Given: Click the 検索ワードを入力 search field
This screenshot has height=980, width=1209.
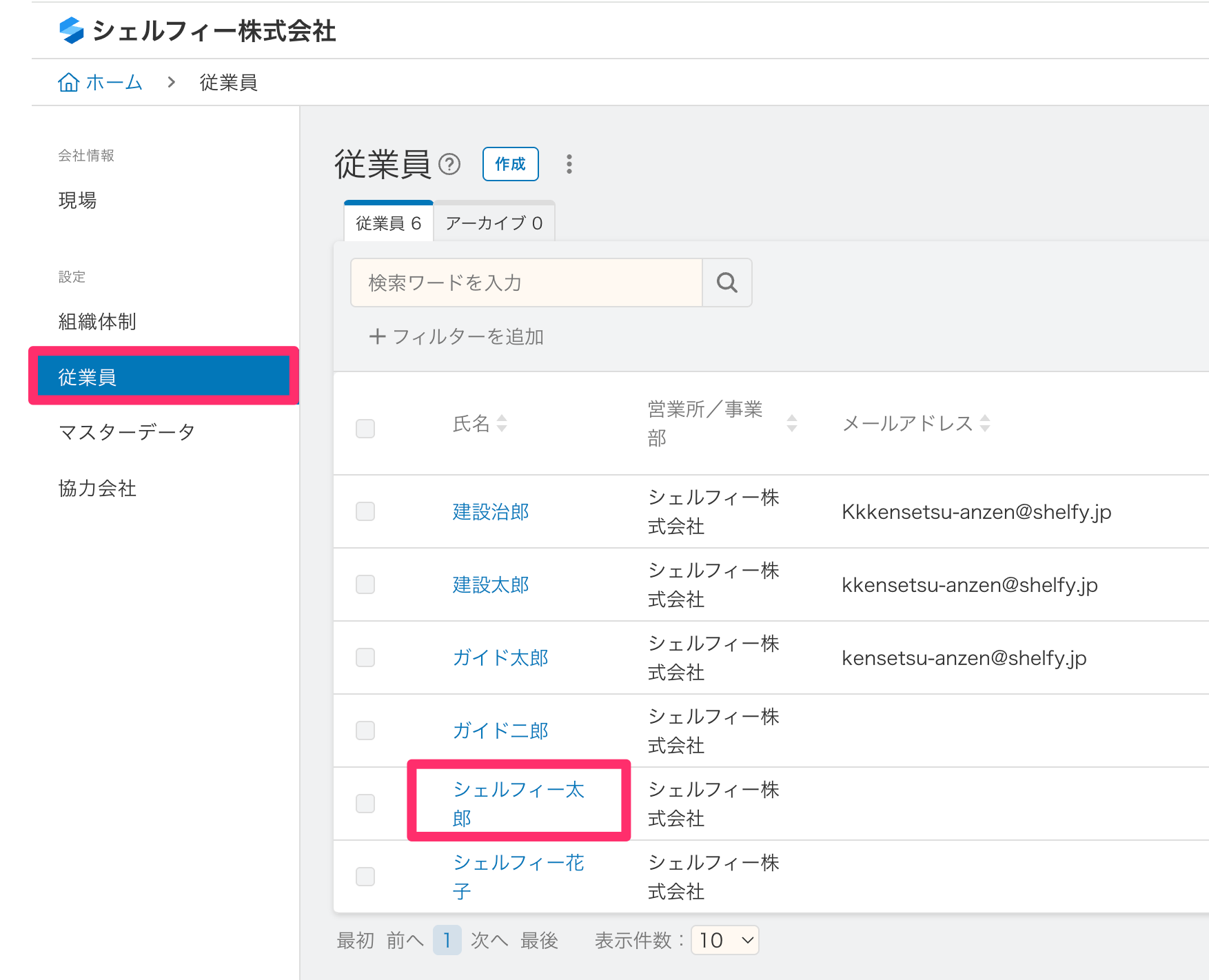Looking at the screenshot, I should coord(526,283).
